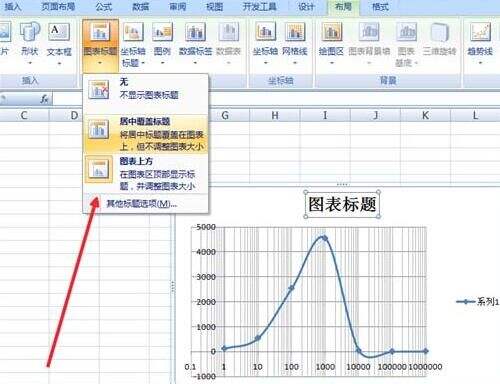Viewport: 500px width, 384px height.
Task: Click the 数据表 (Data Table) icon
Action: pyautogui.click(x=229, y=31)
